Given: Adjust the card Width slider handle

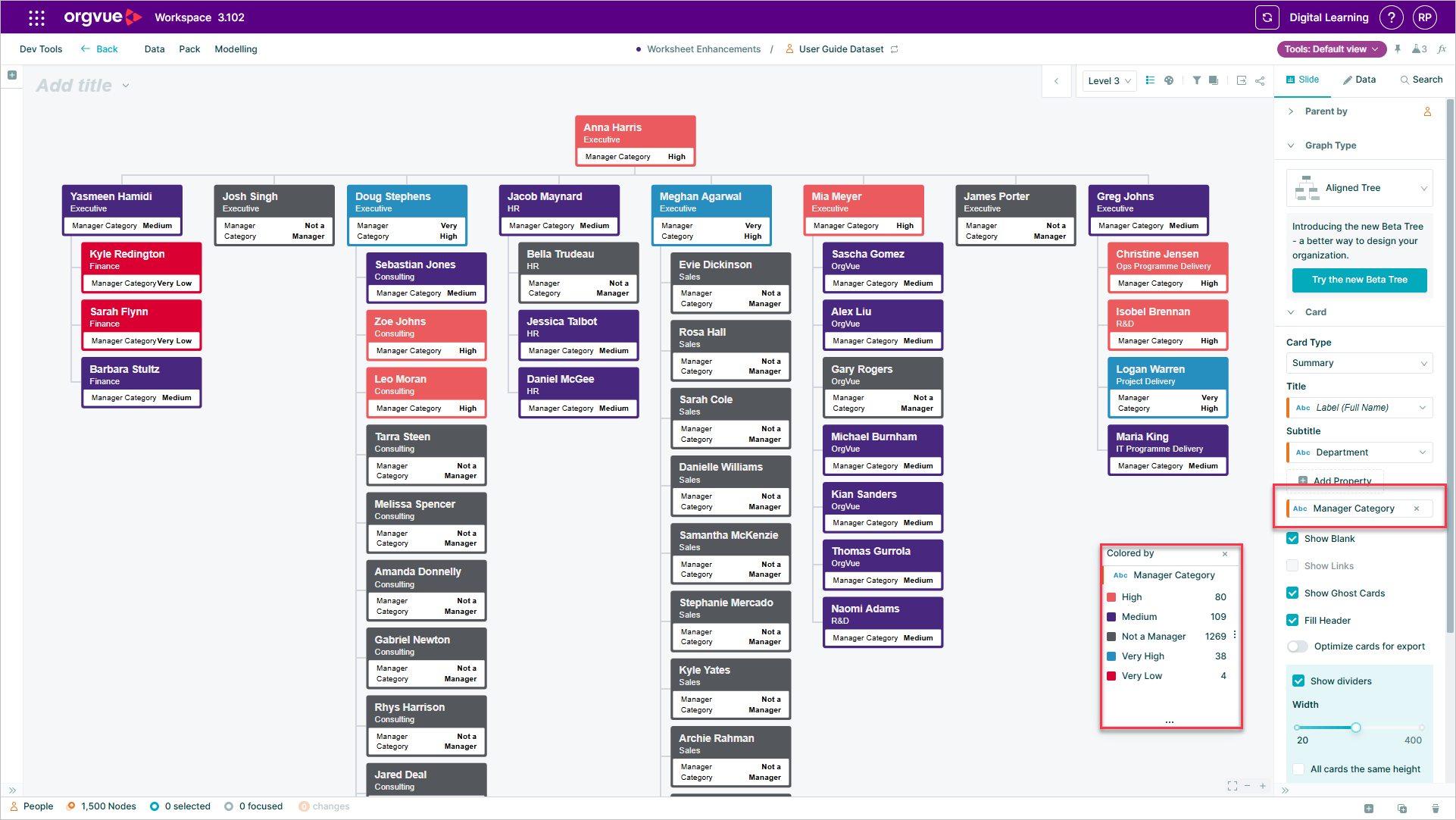Looking at the screenshot, I should [x=1355, y=728].
